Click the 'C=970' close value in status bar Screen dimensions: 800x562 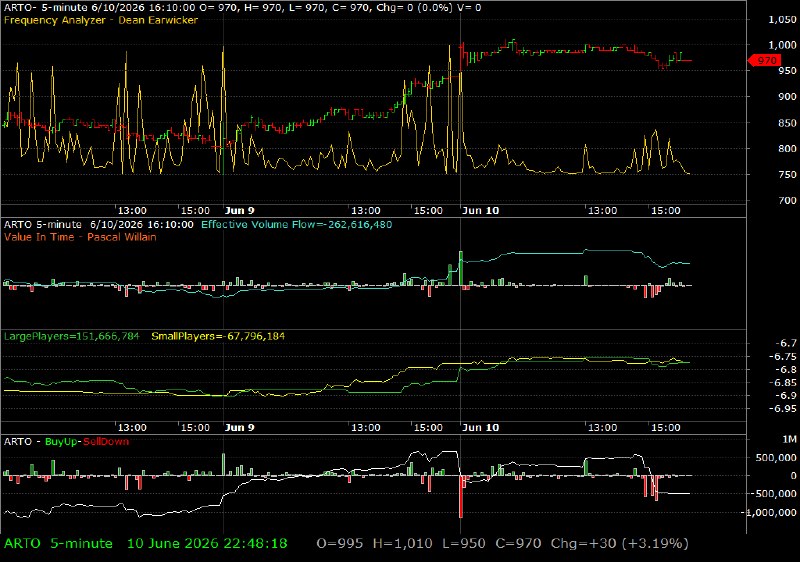(x=518, y=544)
